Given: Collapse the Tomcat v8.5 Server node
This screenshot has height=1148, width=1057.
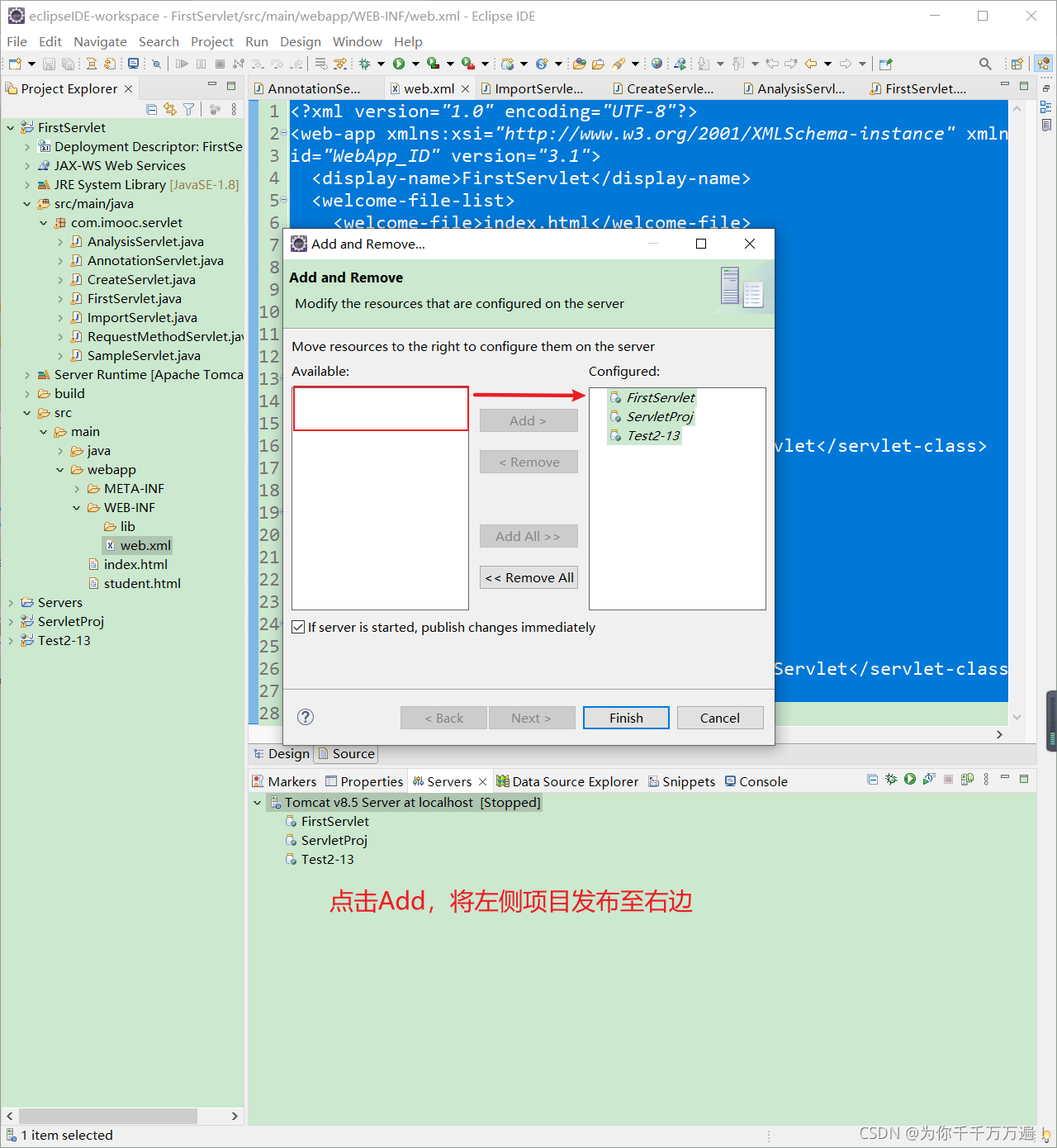Looking at the screenshot, I should point(257,803).
